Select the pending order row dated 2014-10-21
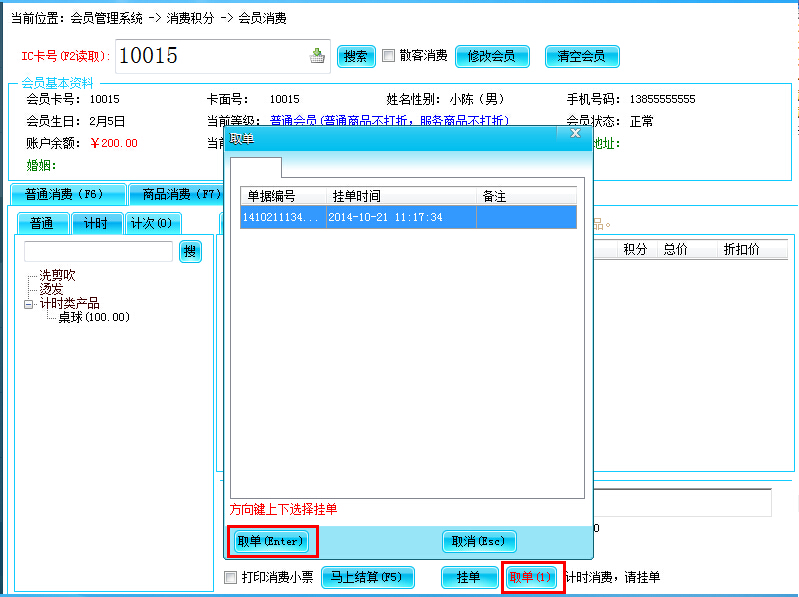 click(x=408, y=217)
